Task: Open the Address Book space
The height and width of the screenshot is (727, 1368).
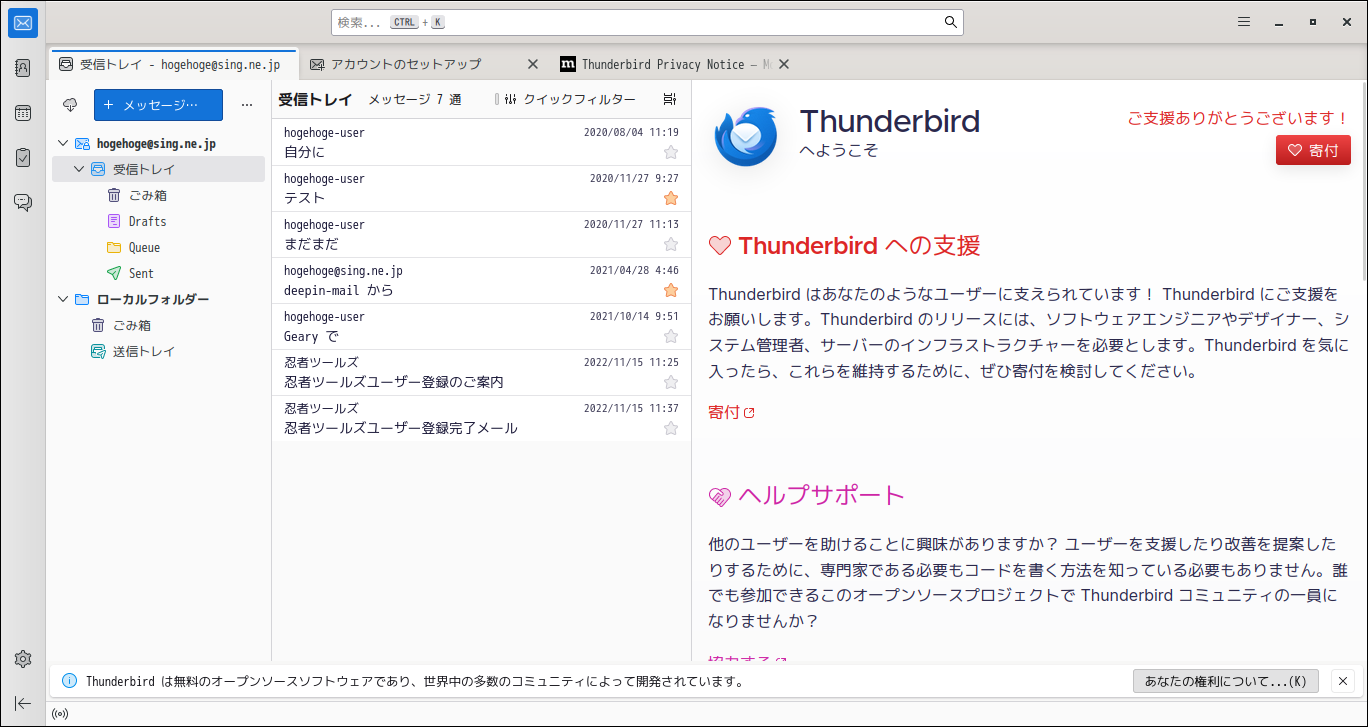Action: click(23, 68)
